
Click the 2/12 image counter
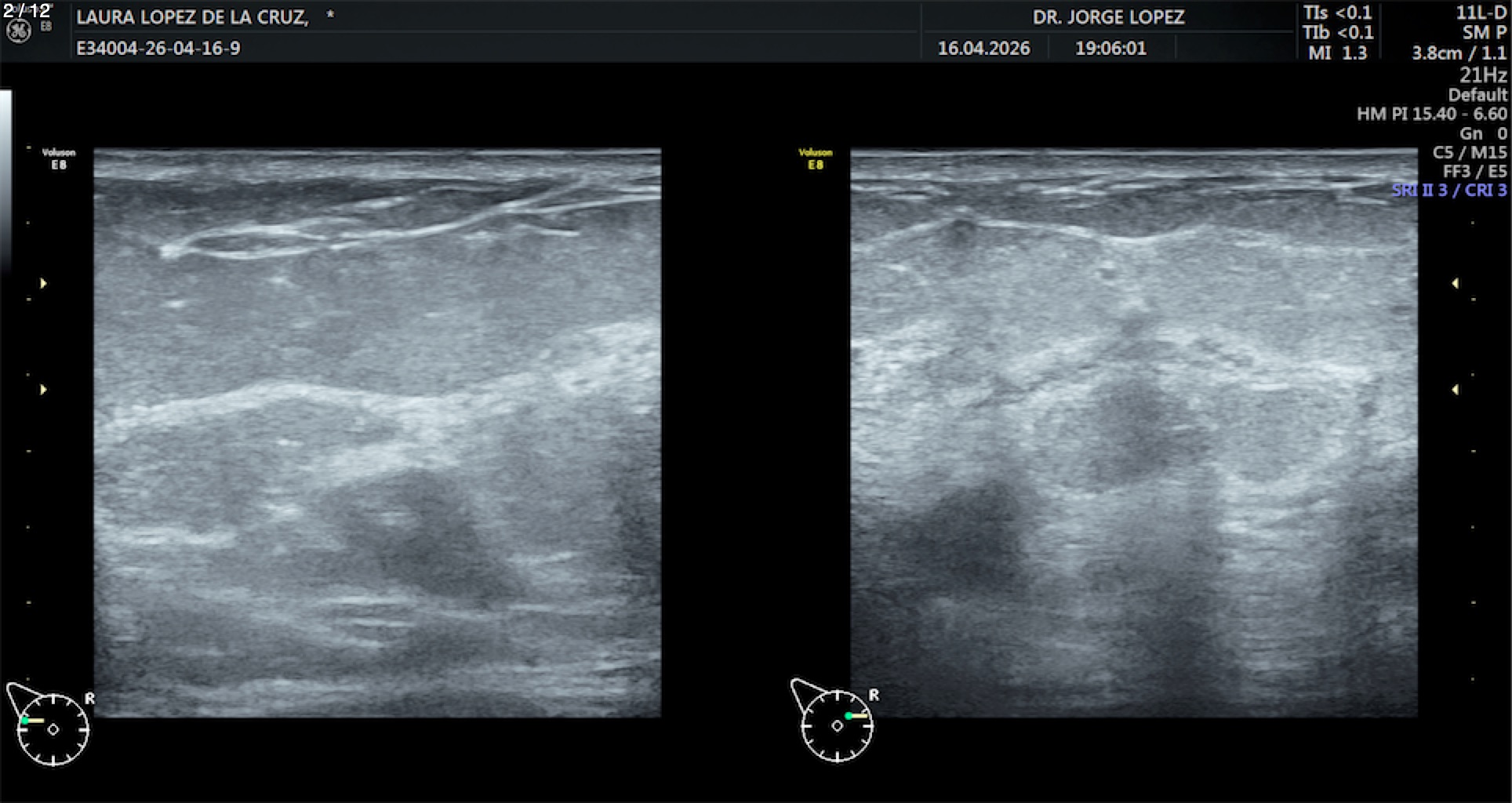tap(27, 11)
